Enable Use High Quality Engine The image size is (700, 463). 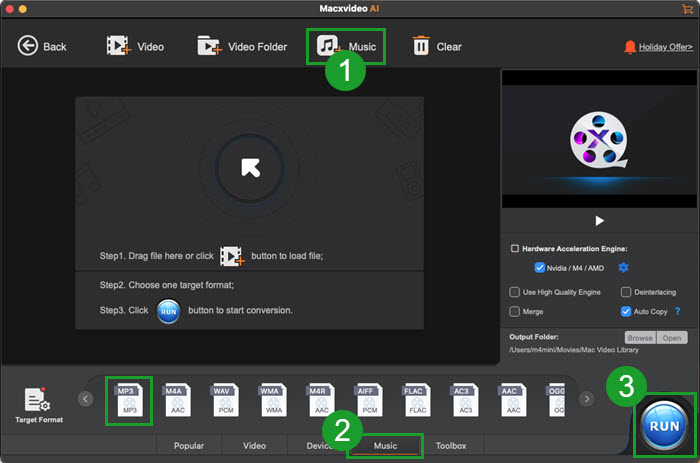point(514,292)
